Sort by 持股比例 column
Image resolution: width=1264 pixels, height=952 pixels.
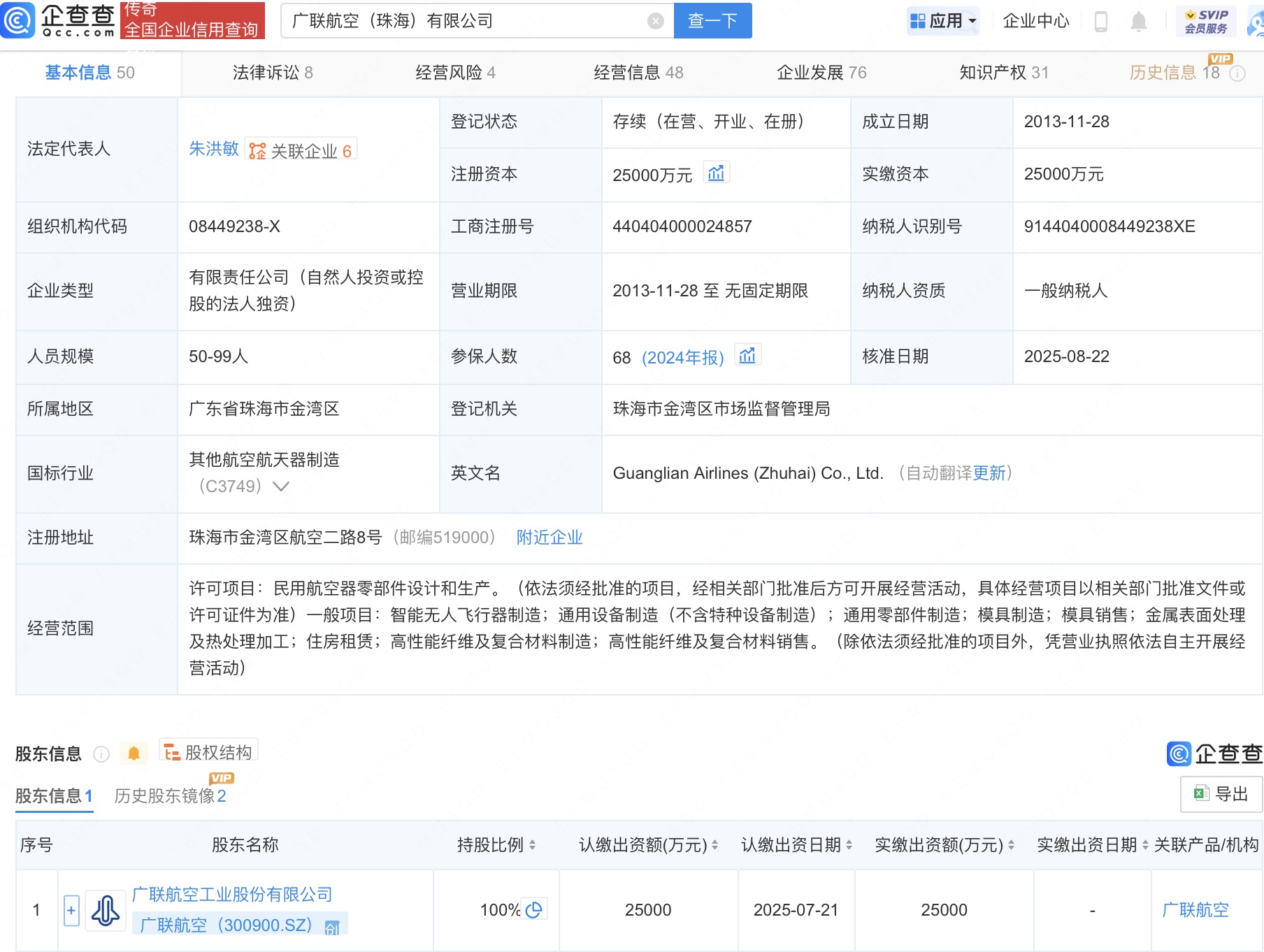(533, 845)
